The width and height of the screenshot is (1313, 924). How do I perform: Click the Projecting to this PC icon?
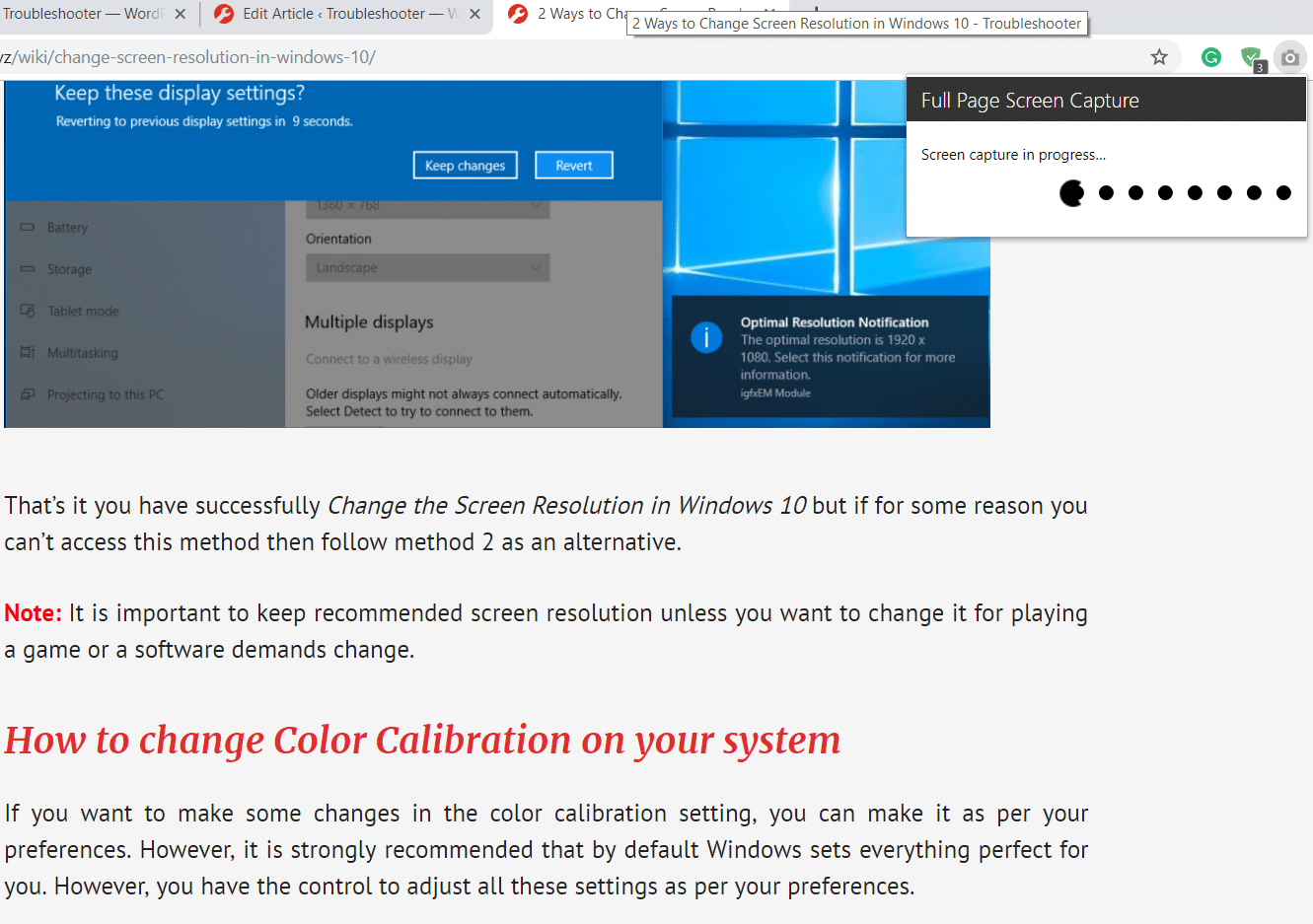pyautogui.click(x=28, y=394)
